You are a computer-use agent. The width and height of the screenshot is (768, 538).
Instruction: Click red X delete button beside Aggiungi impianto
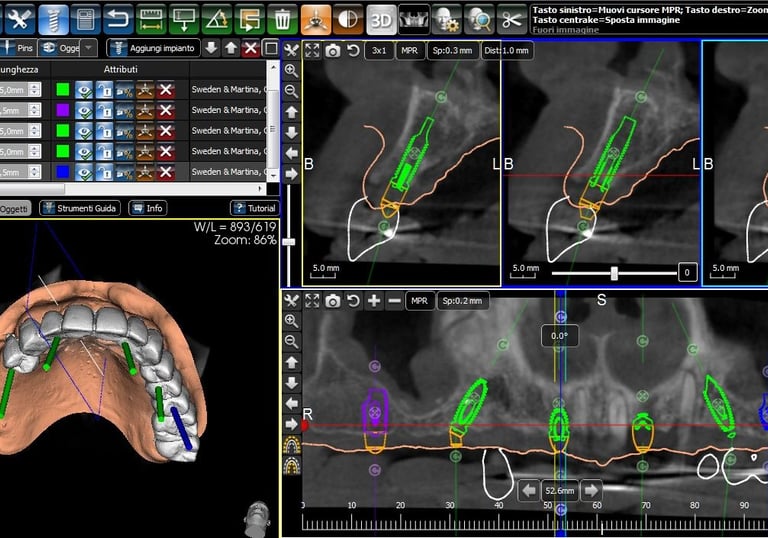coord(251,48)
